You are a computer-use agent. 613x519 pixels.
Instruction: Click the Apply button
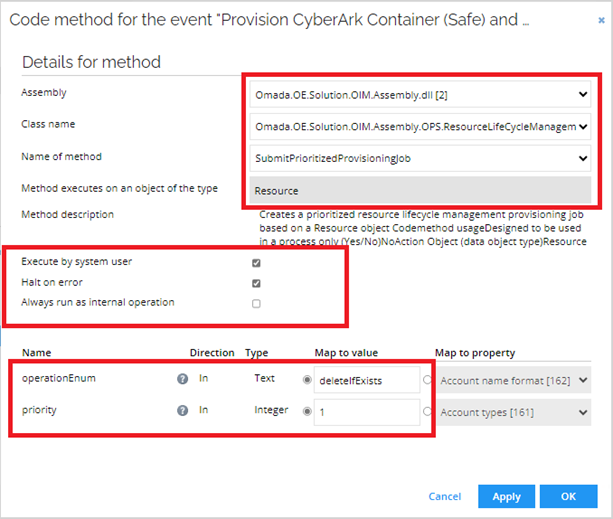coord(506,496)
